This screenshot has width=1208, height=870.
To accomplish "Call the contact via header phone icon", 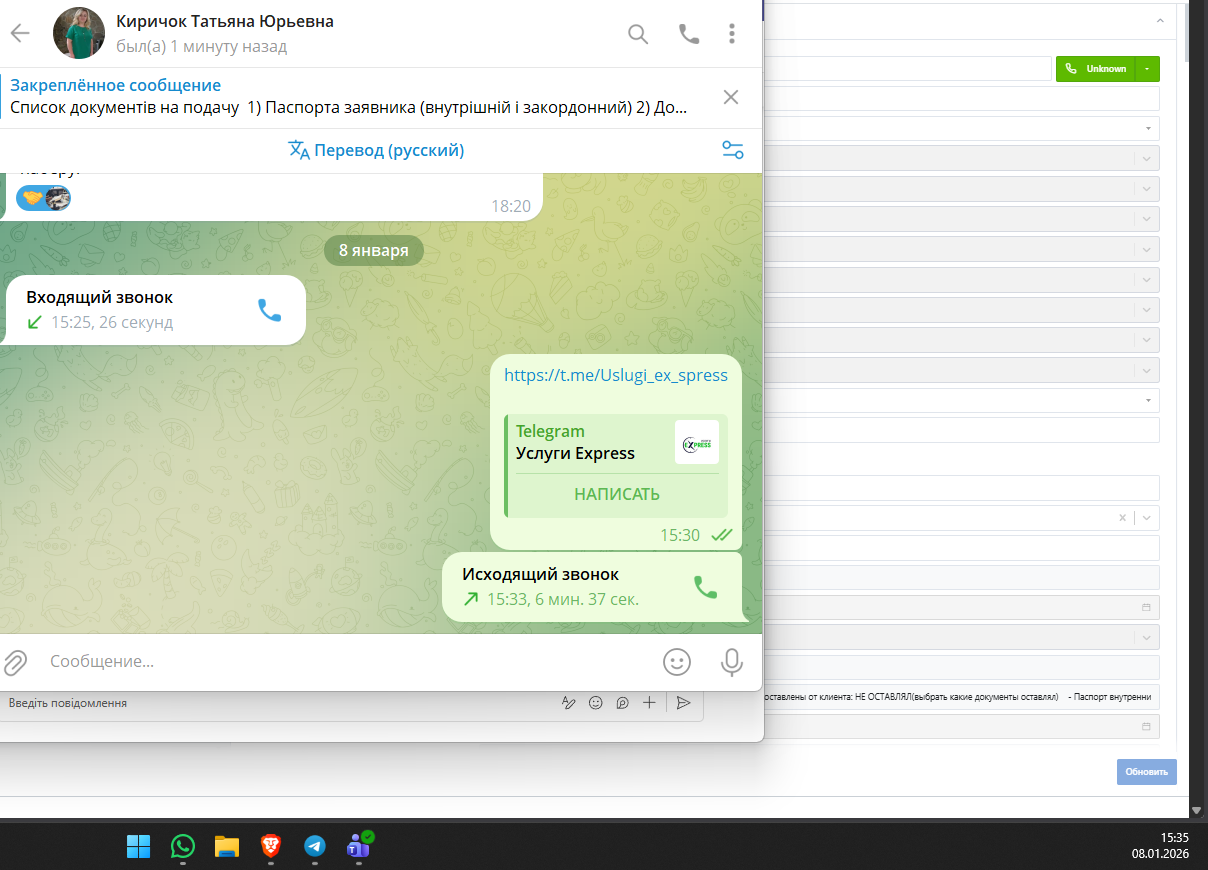I will tap(689, 34).
